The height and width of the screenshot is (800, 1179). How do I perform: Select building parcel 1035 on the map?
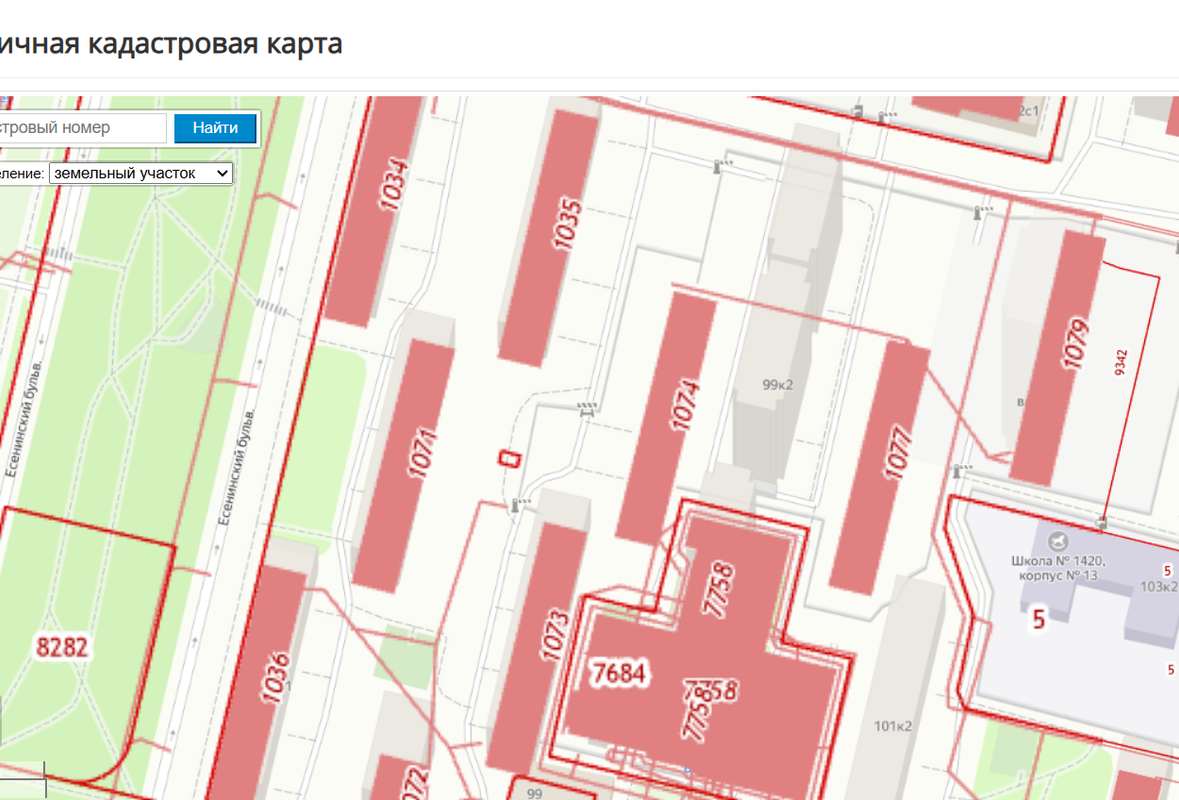click(x=548, y=236)
